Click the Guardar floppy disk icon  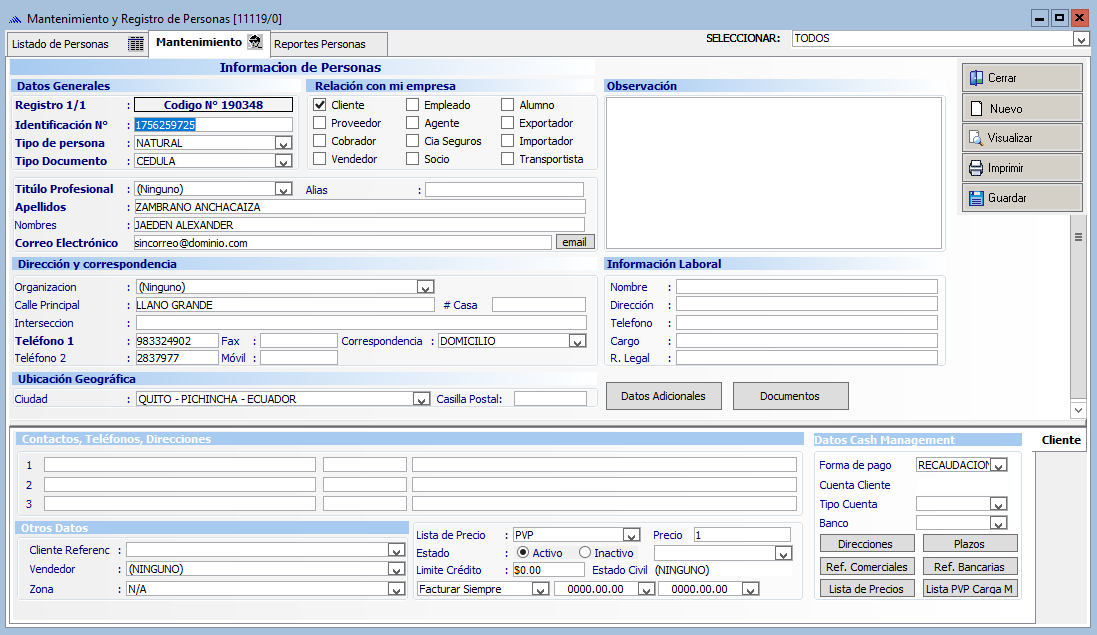[976, 198]
